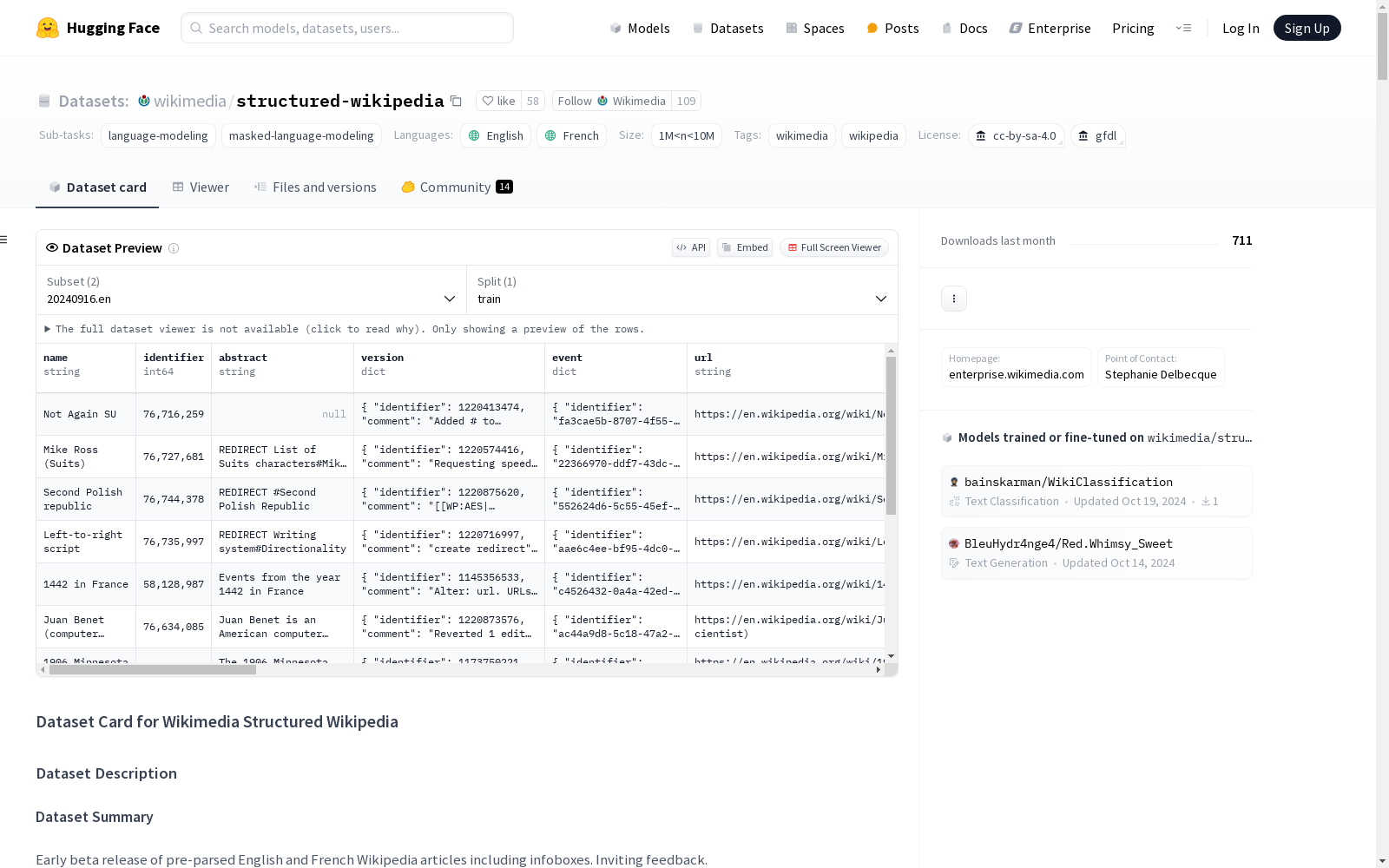This screenshot has height=868, width=1389.
Task: Go to Spaces in top navigation
Action: (x=815, y=28)
